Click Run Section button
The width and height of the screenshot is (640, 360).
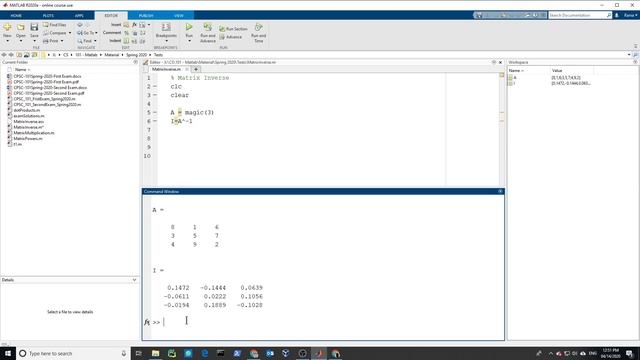(x=233, y=29)
